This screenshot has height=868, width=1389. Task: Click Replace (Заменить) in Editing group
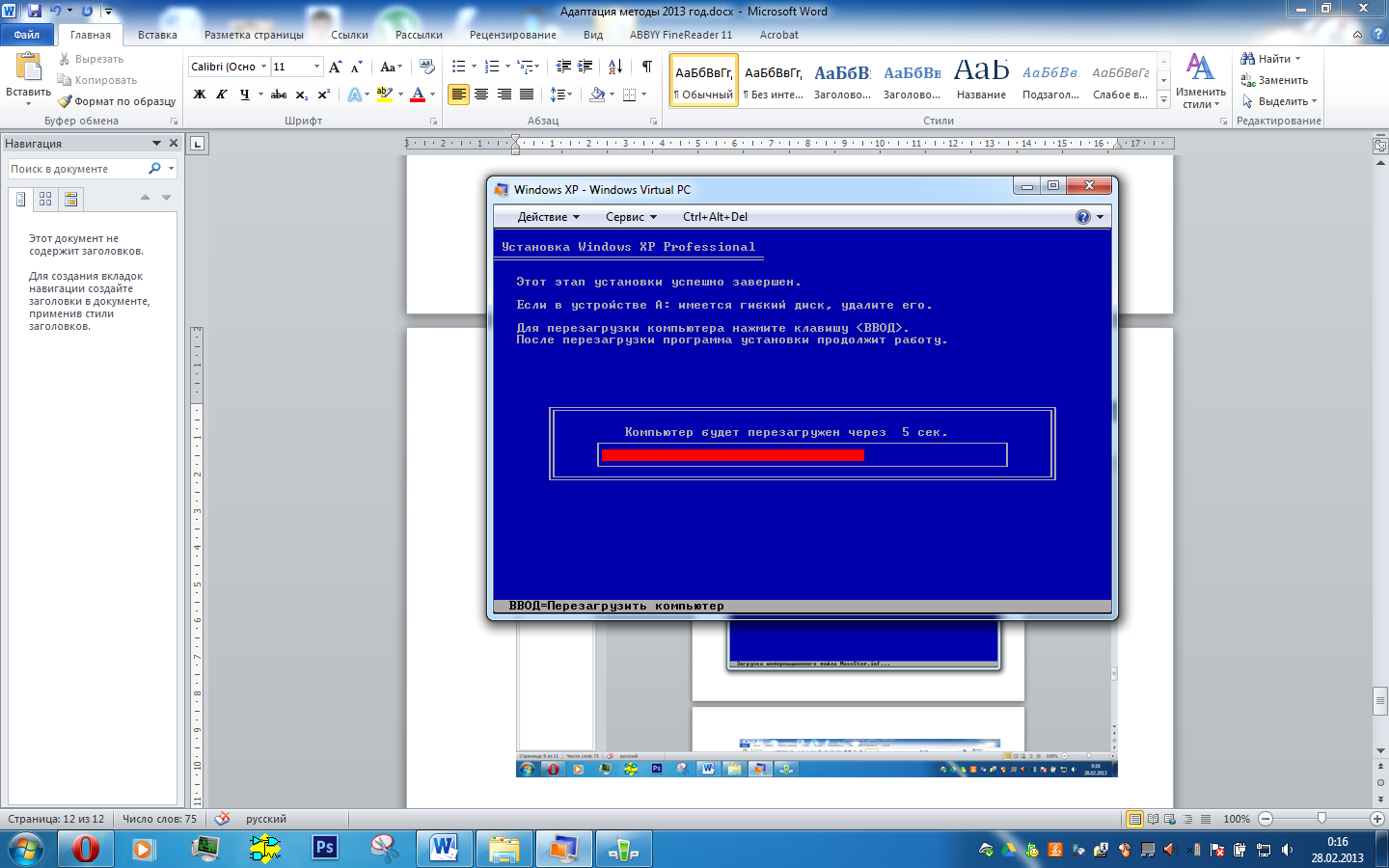[x=1274, y=80]
